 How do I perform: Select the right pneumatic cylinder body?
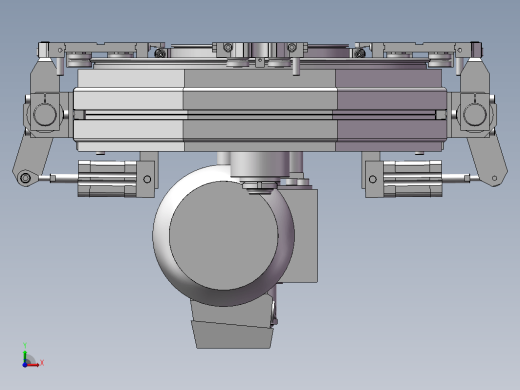click(x=413, y=179)
